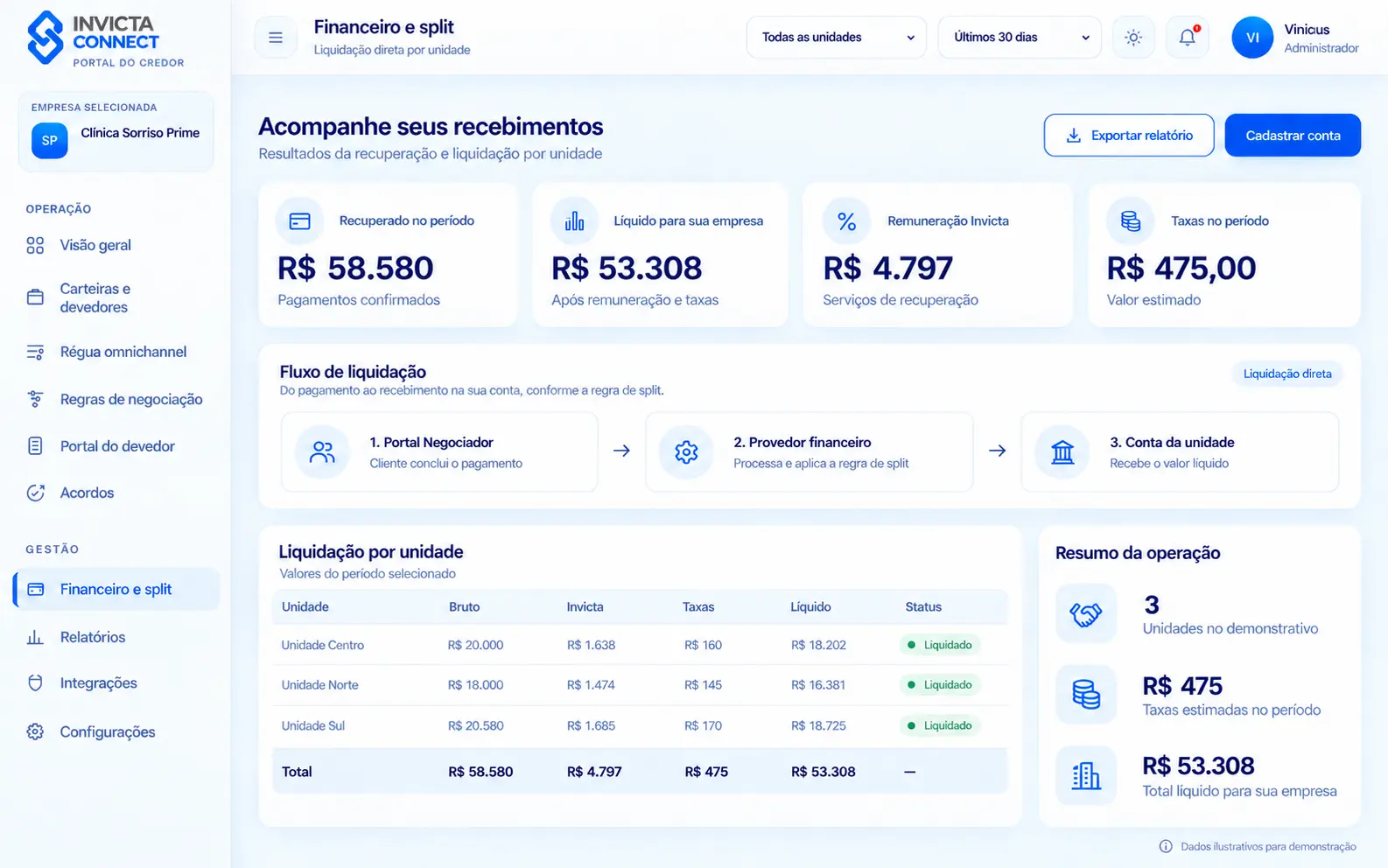
Task: Select Financeiro e split menu item
Action: [x=116, y=589]
